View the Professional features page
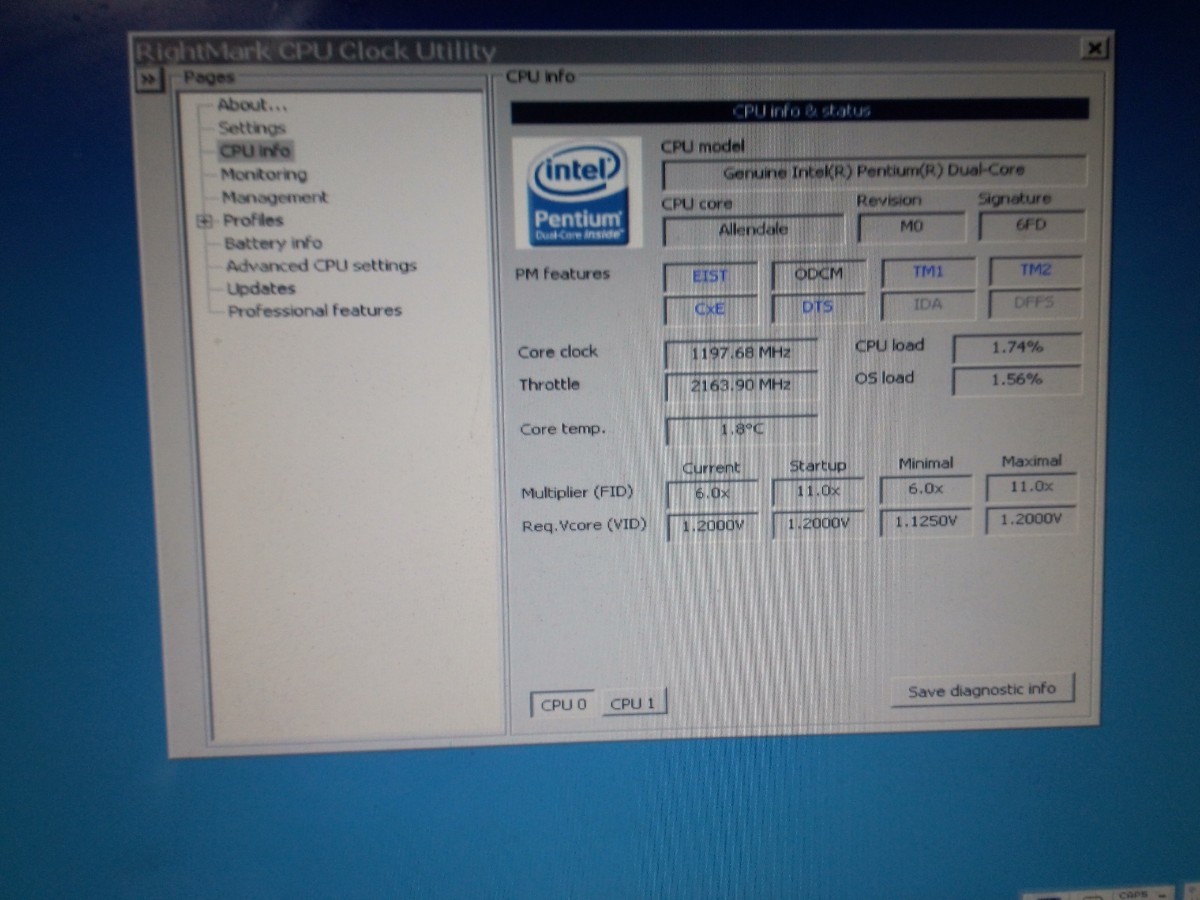 coord(315,311)
